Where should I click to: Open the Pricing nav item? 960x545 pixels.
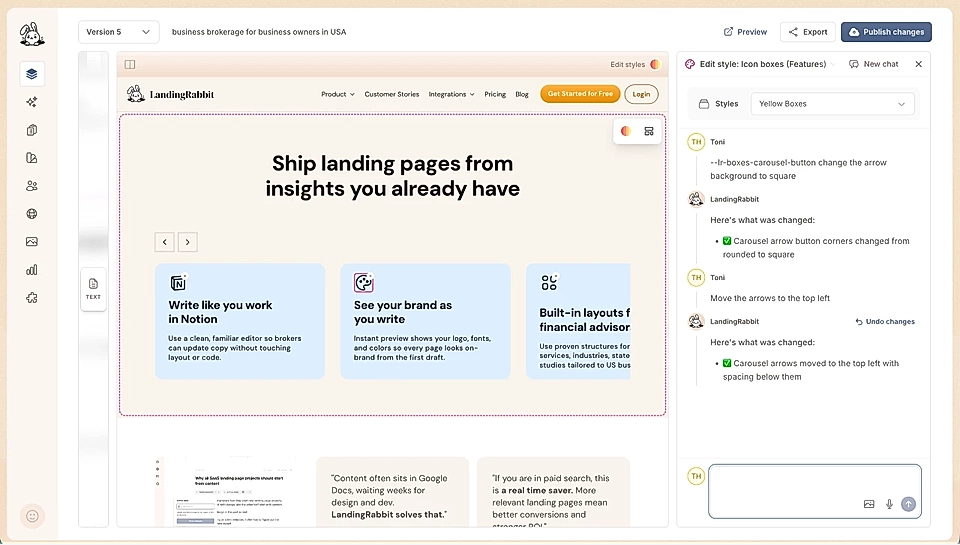coord(495,94)
